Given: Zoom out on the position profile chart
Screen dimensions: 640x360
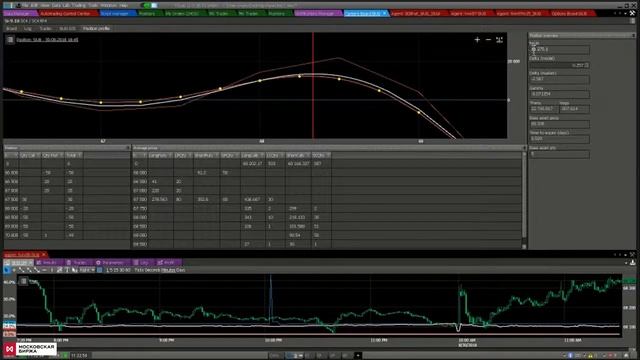Looking at the screenshot, I should click(488, 40).
